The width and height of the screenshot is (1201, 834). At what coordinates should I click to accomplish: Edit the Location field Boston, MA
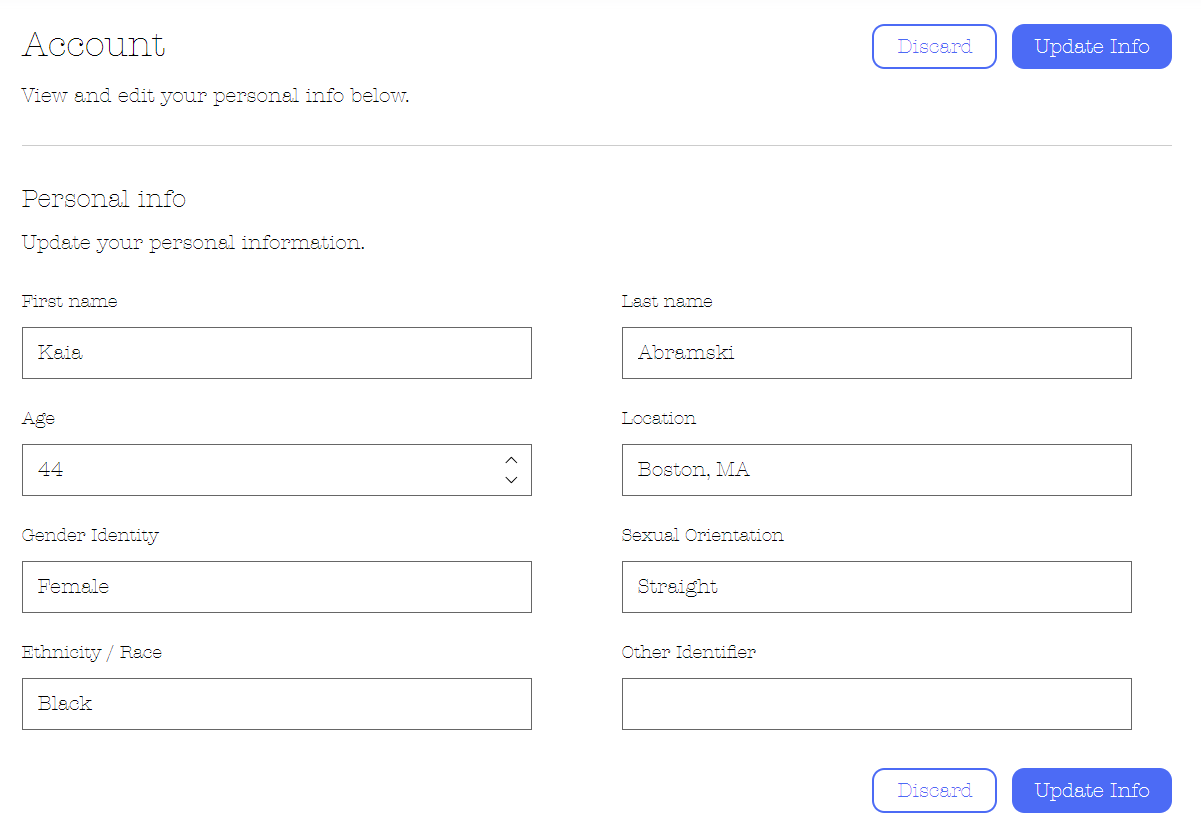876,470
